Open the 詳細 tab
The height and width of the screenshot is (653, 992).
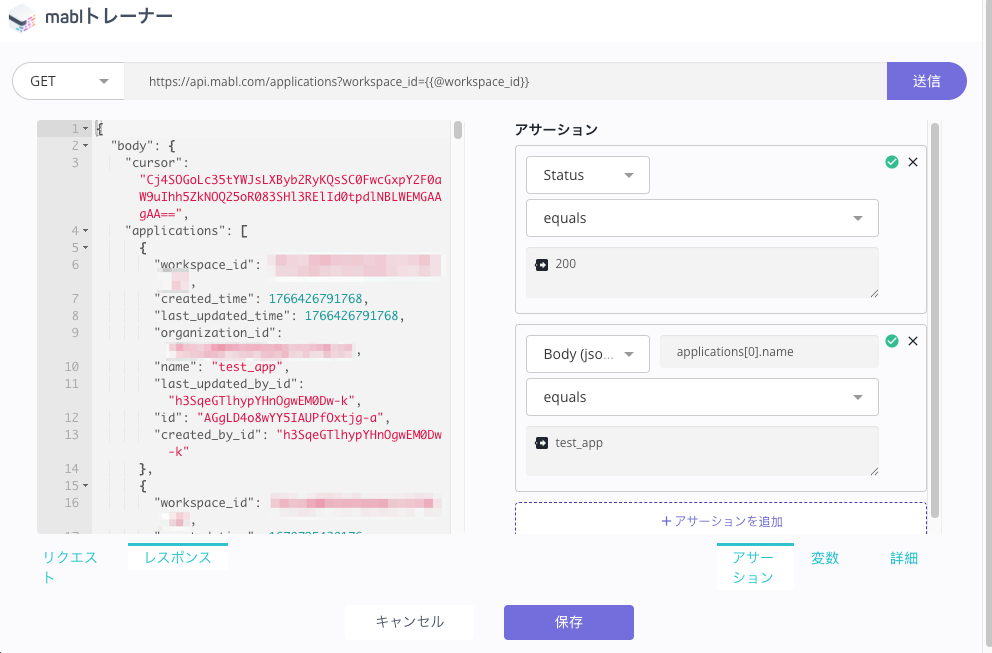coord(903,558)
